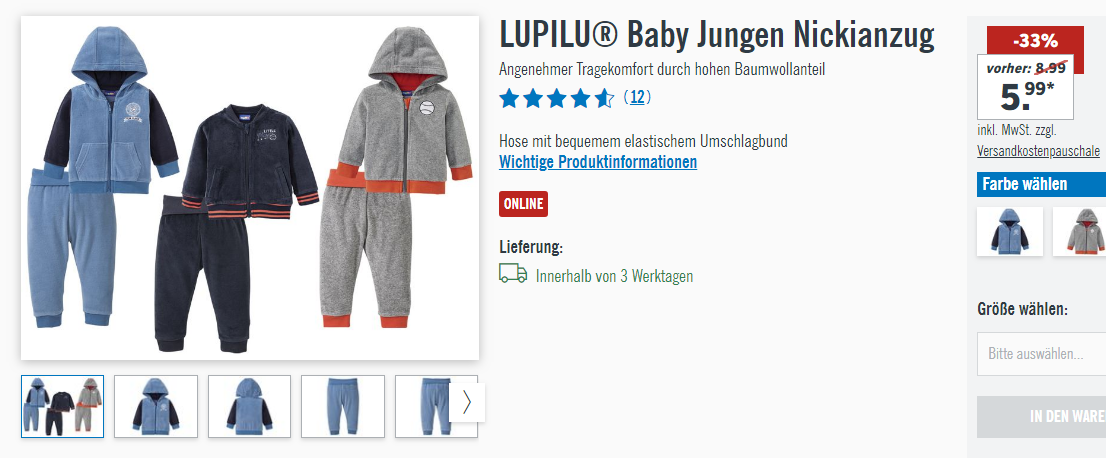Open the Größe wählen size dropdown
Viewport: 1106px width, 458px height.
point(1041,354)
